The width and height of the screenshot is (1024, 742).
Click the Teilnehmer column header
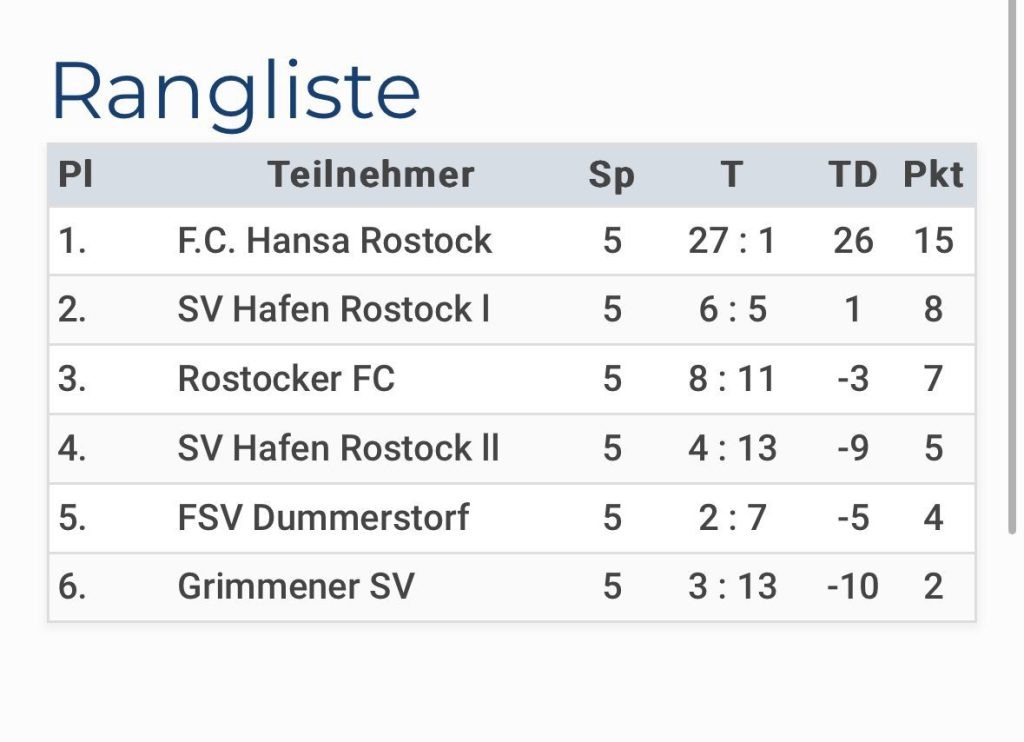coord(371,174)
